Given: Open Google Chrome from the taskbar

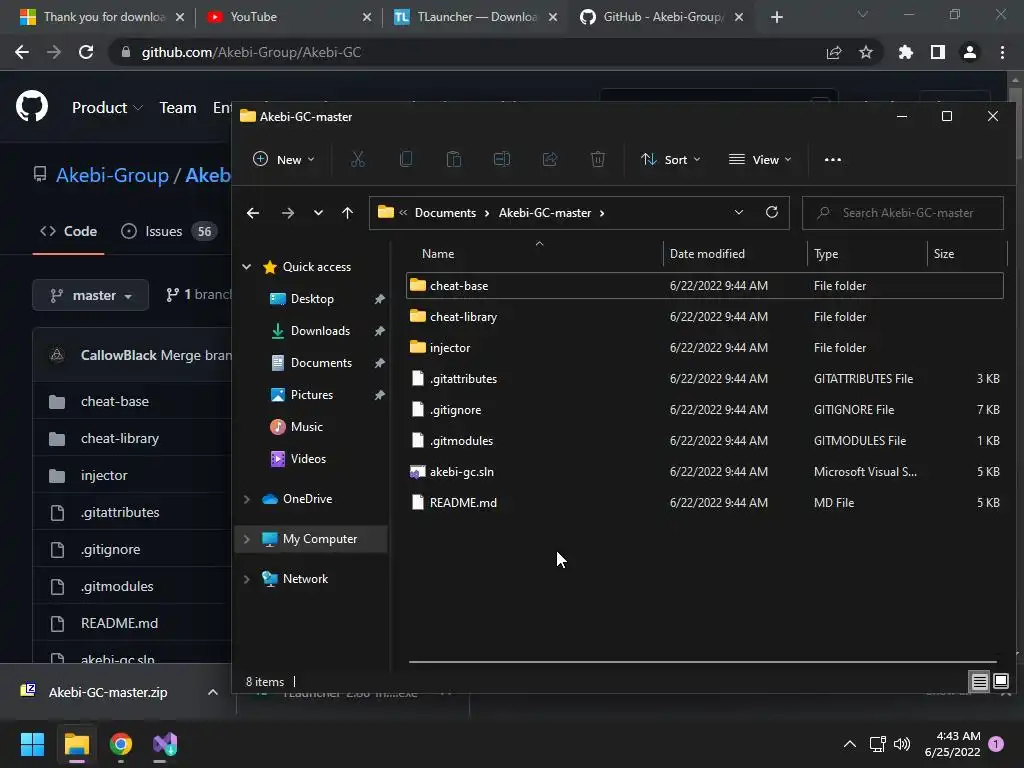Looking at the screenshot, I should tap(121, 744).
